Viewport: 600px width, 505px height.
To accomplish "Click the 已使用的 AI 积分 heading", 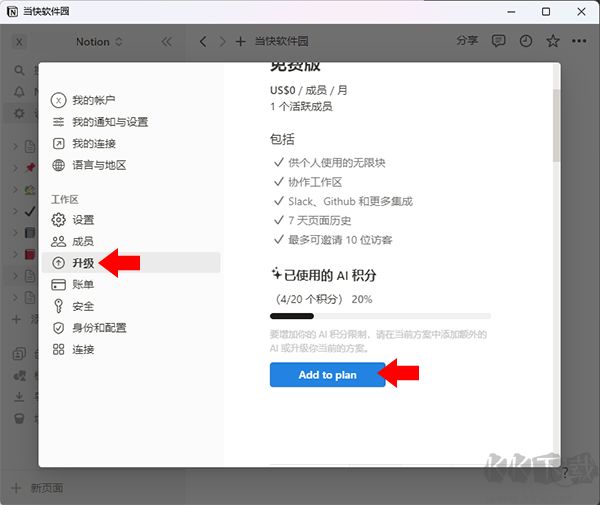I will click(x=324, y=275).
